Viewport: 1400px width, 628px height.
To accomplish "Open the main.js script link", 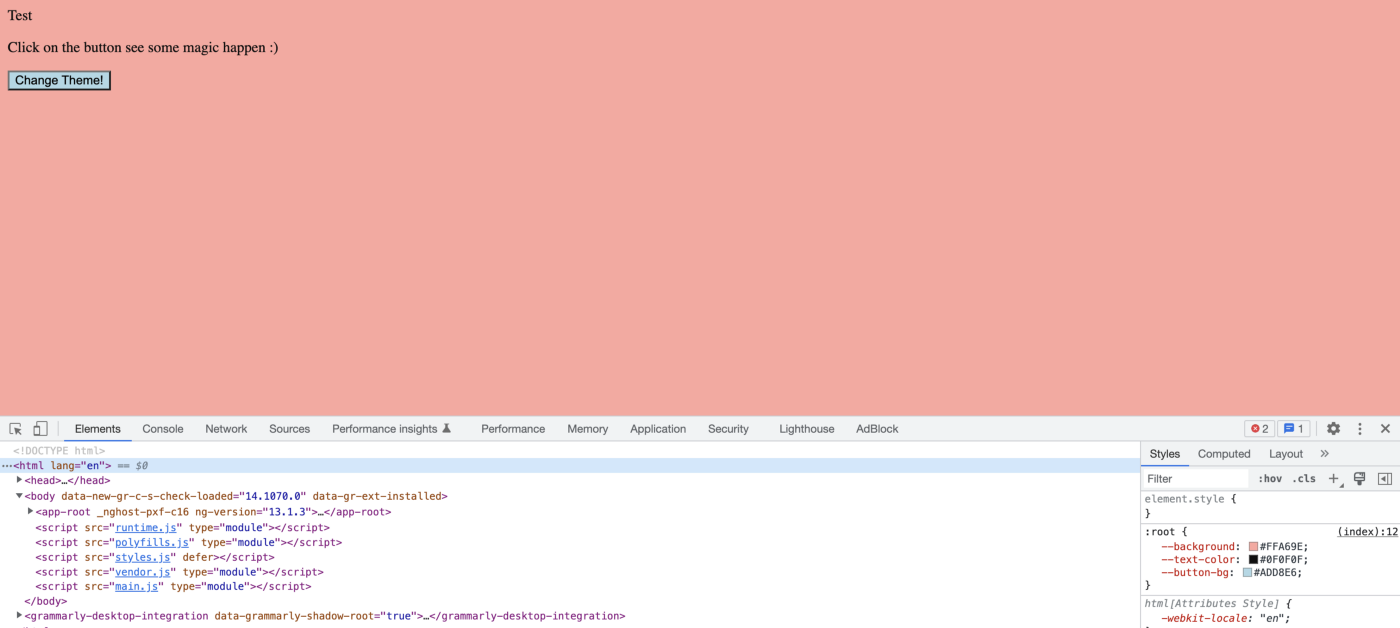I will coord(137,587).
